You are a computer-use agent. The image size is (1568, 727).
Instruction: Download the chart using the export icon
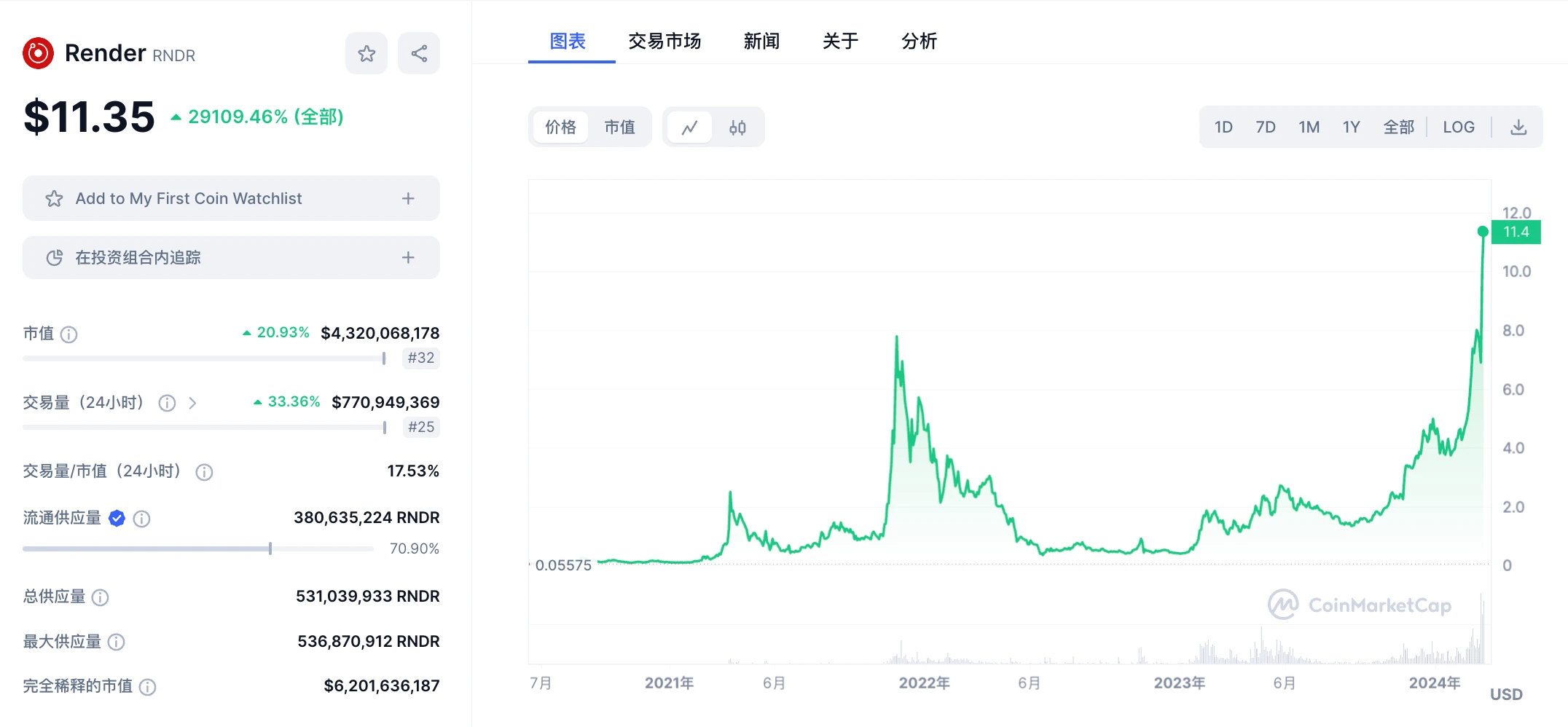(1519, 126)
